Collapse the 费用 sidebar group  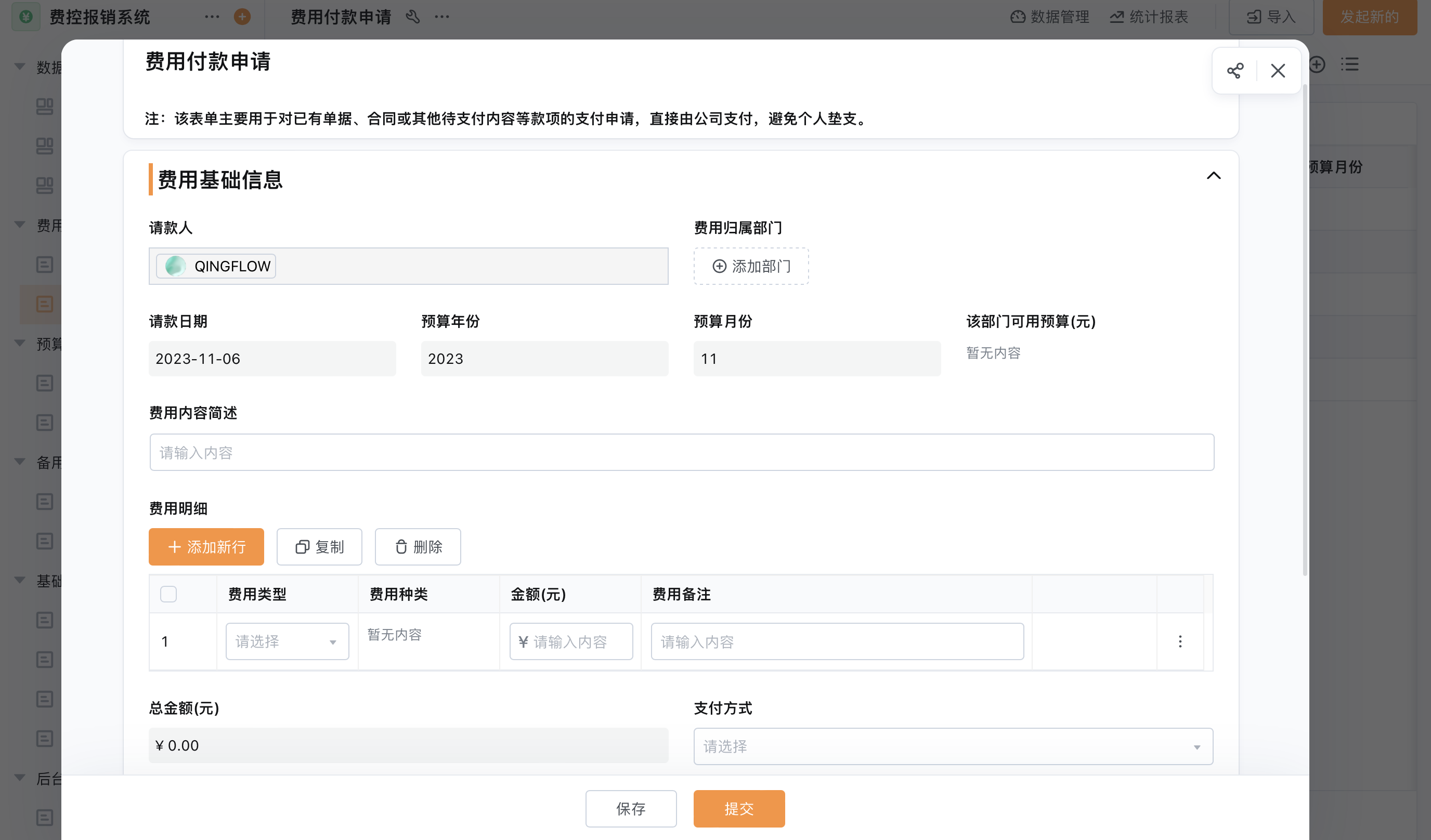pyautogui.click(x=20, y=225)
